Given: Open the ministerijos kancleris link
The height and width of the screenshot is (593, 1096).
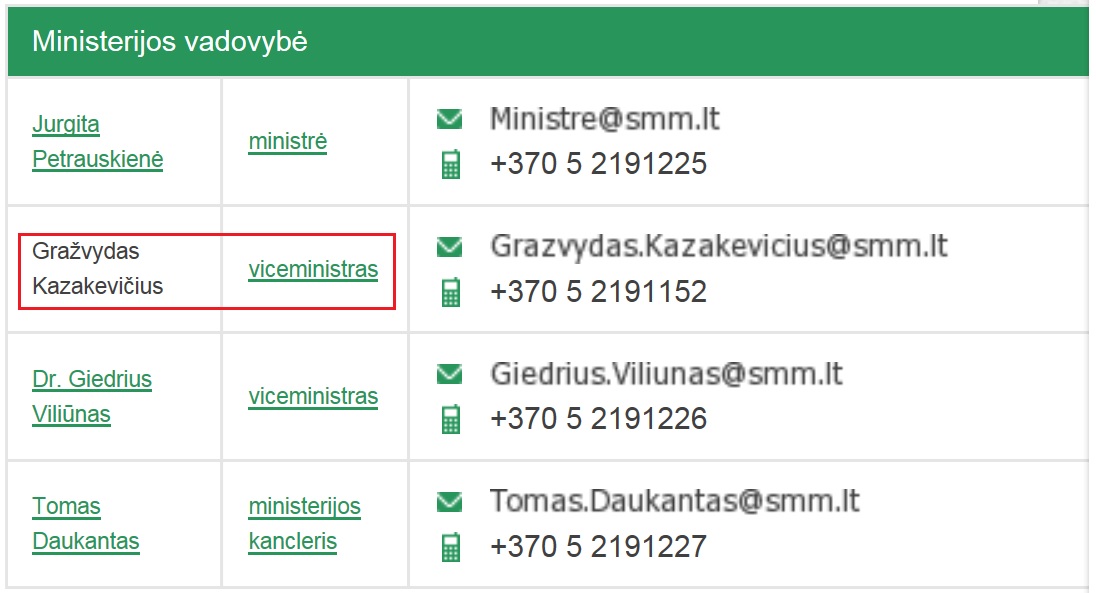Looking at the screenshot, I should 304,524.
